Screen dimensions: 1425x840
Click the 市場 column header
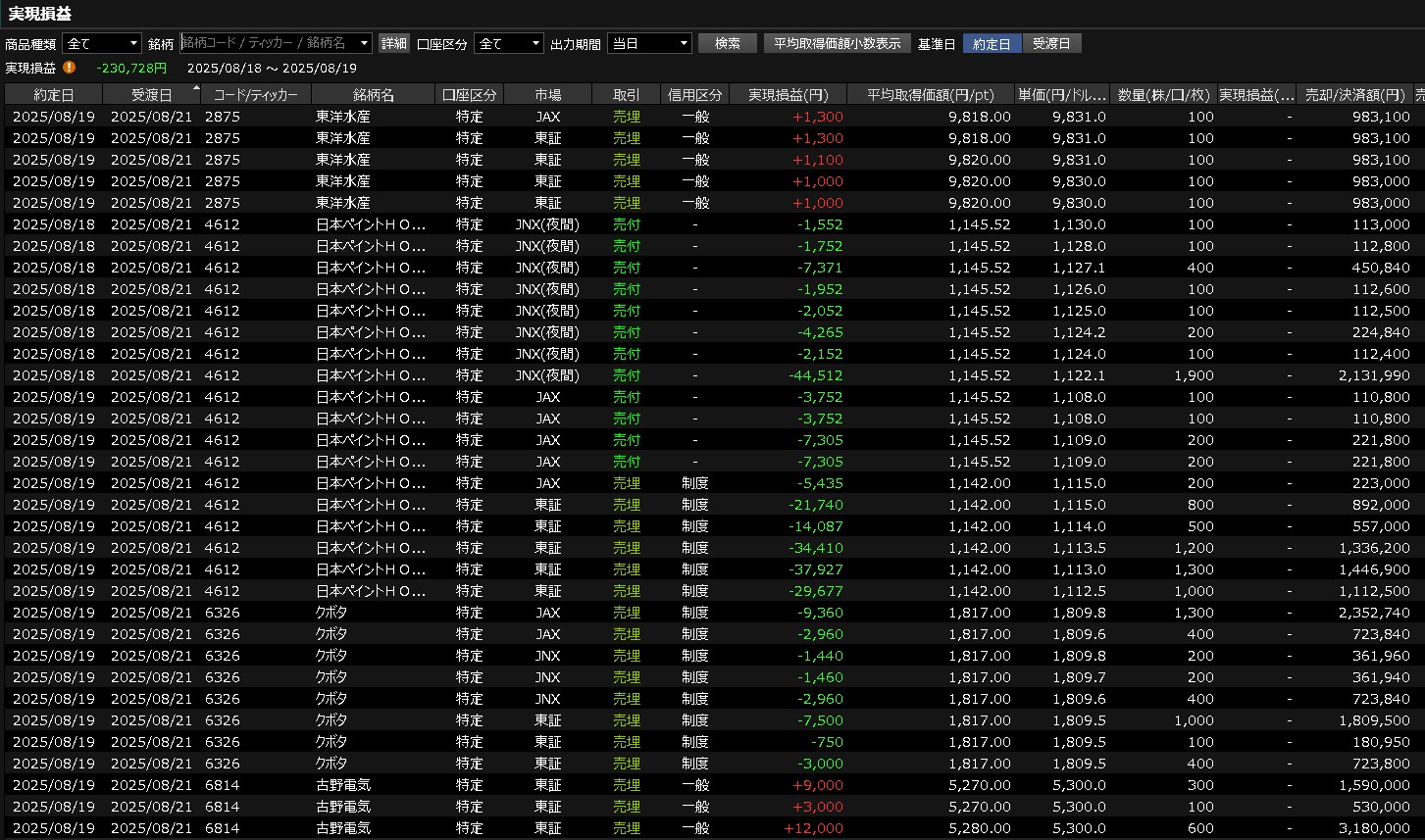coord(547,95)
